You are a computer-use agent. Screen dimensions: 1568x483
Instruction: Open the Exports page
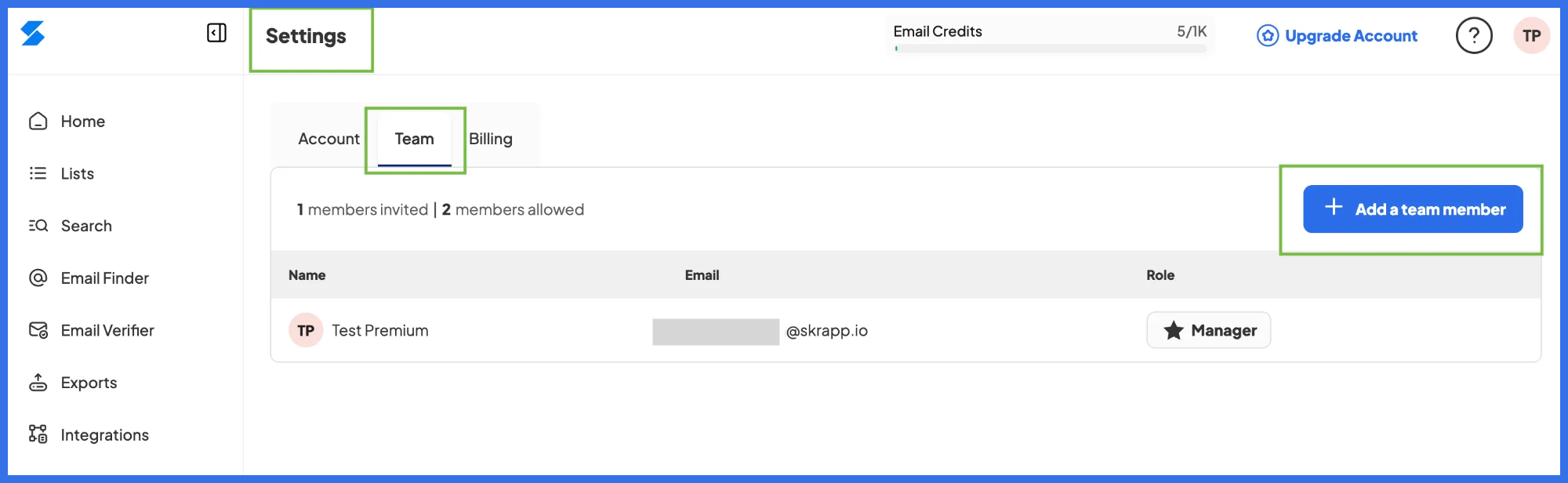(x=73, y=383)
